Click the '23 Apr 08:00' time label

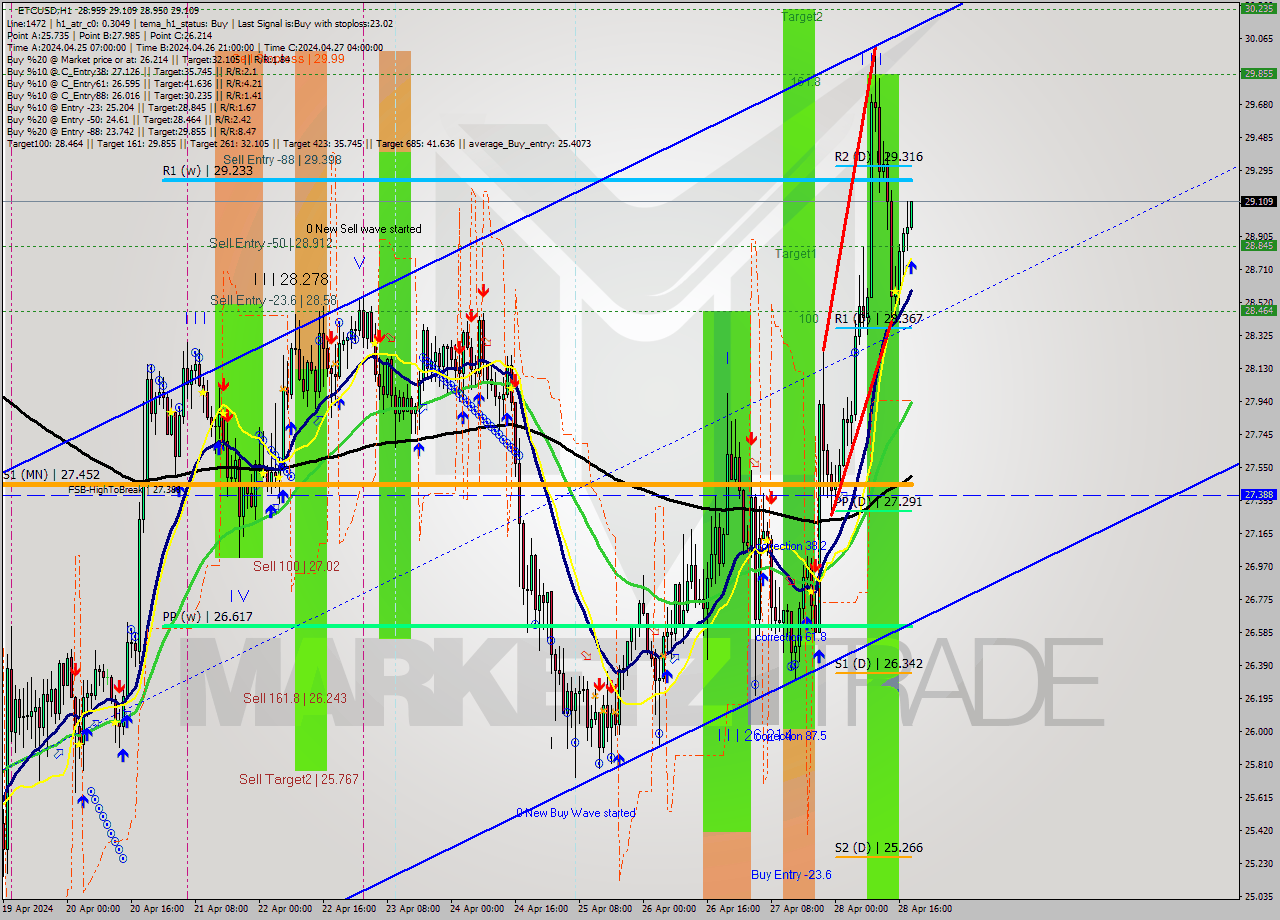[x=413, y=909]
